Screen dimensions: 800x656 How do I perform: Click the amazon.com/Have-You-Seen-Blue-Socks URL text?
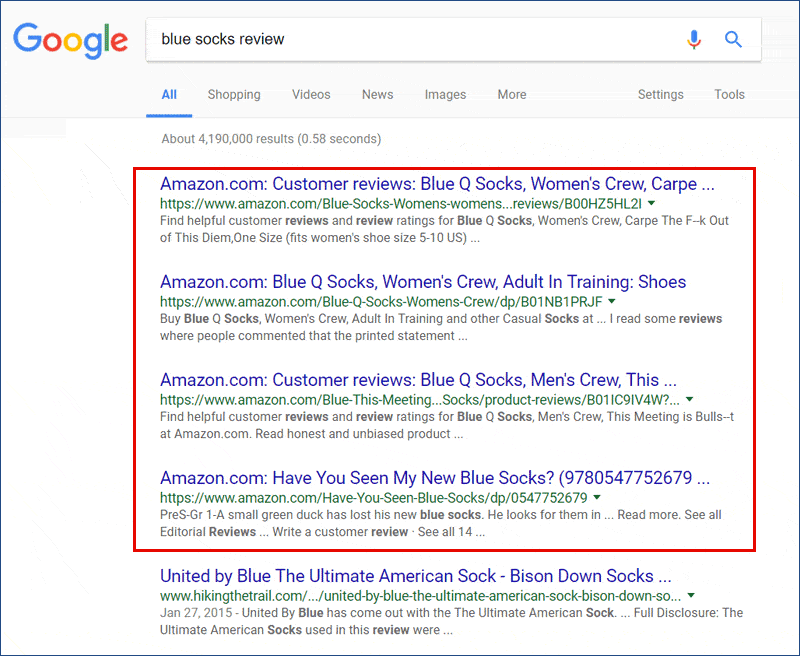[x=373, y=497]
